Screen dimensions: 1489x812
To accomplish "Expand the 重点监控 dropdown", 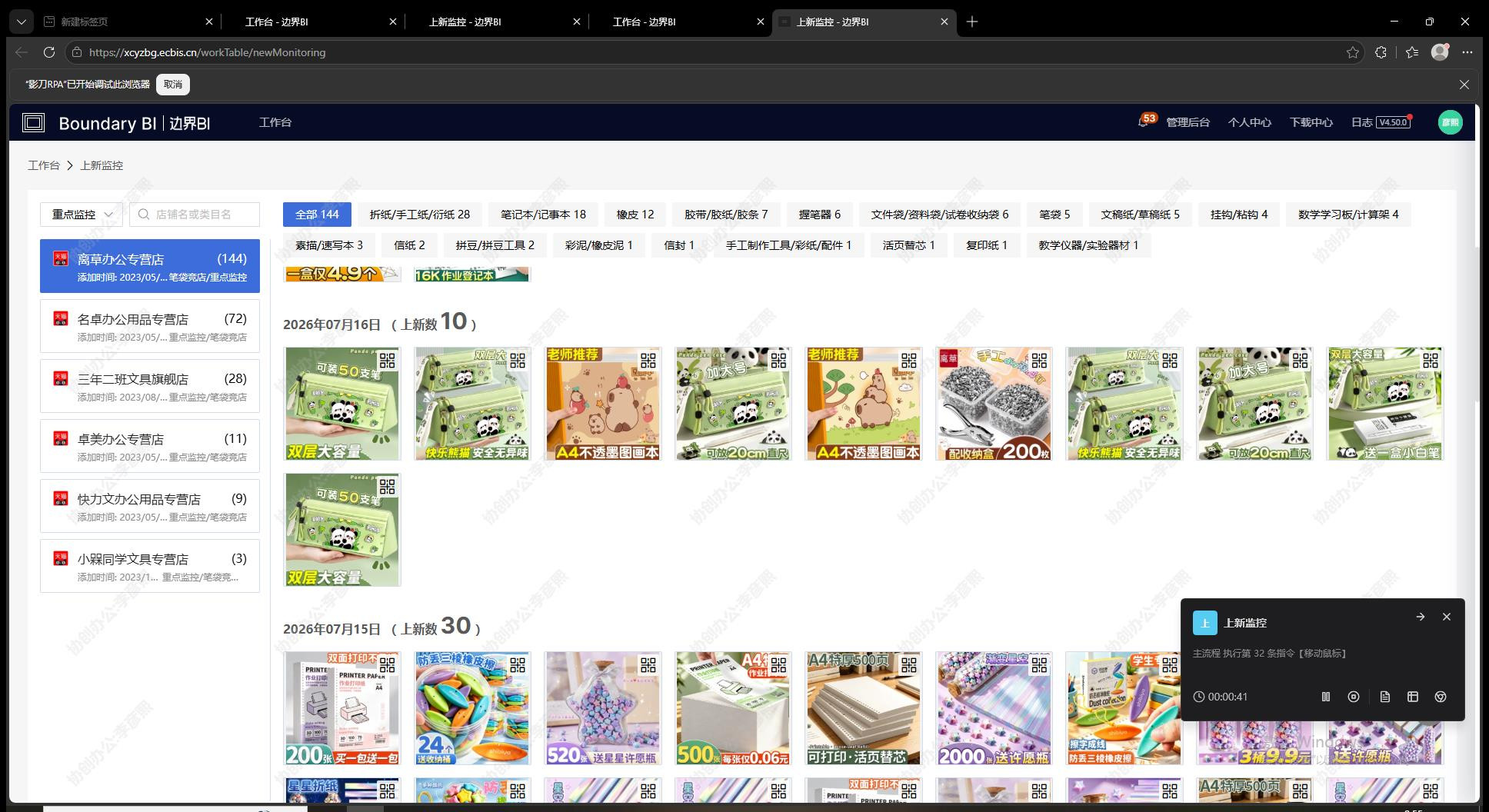I will 82,215.
